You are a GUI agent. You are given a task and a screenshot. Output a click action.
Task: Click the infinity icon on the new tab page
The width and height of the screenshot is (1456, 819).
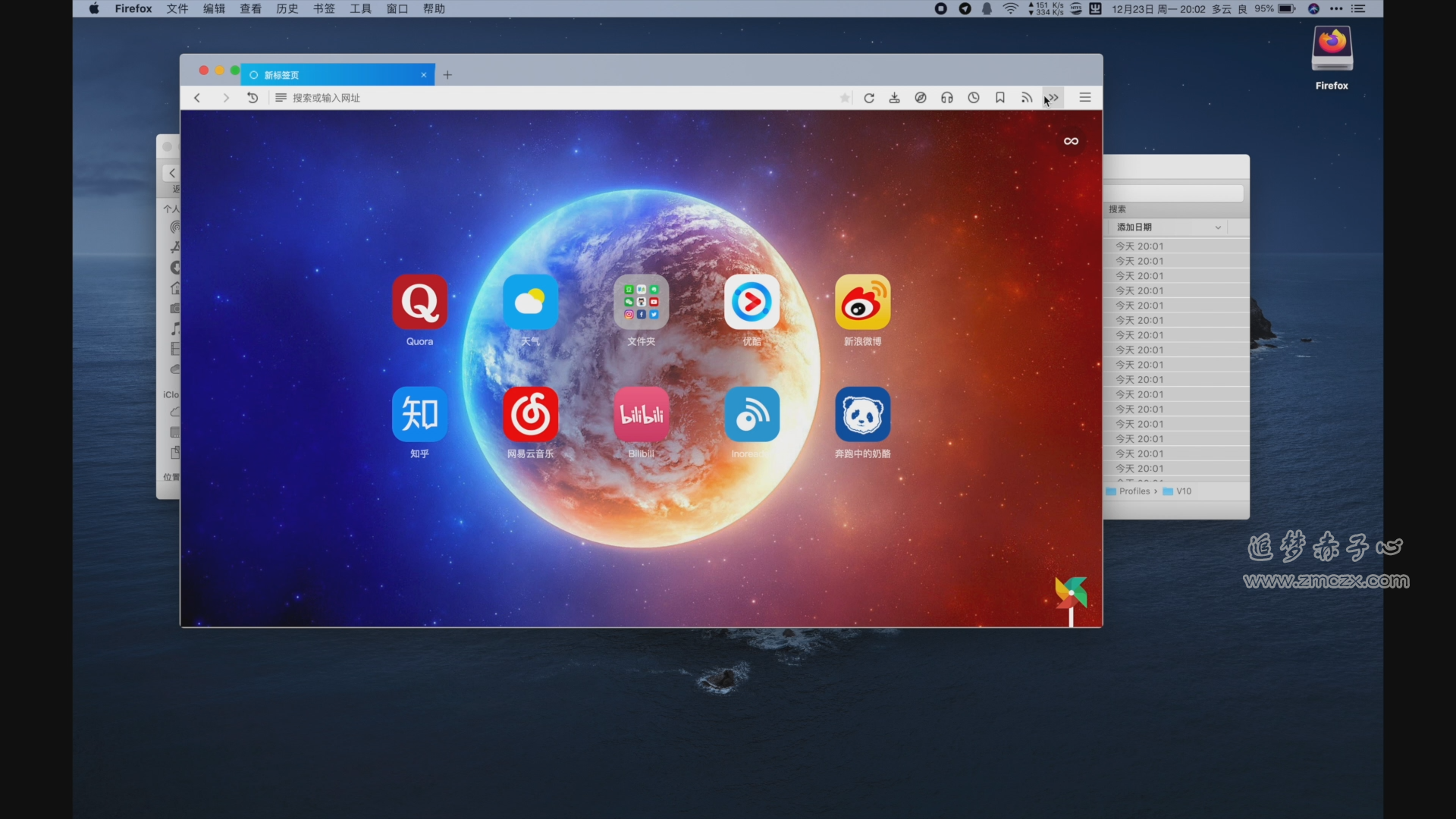click(x=1071, y=141)
